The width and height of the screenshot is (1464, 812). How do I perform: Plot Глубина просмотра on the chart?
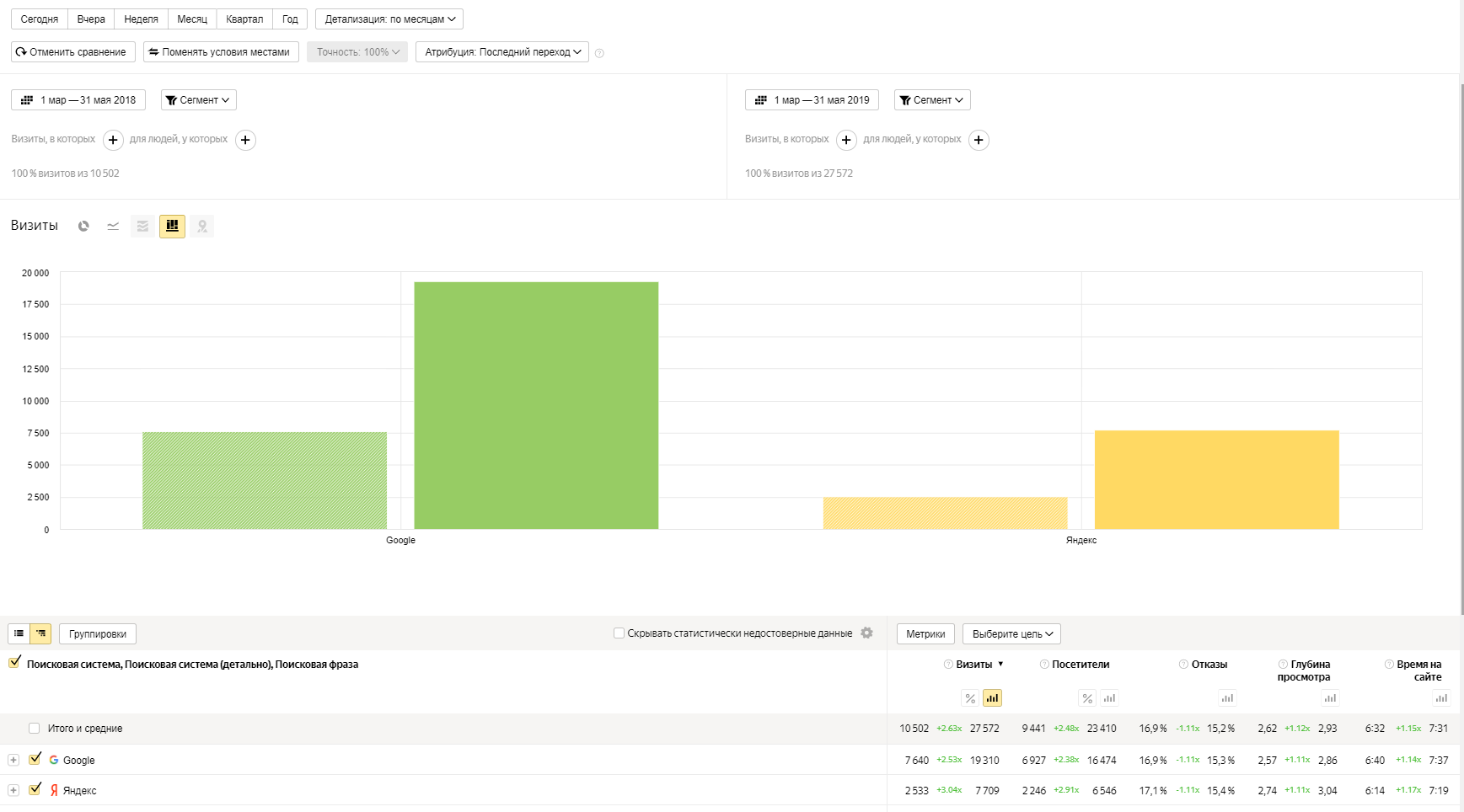(x=1330, y=698)
